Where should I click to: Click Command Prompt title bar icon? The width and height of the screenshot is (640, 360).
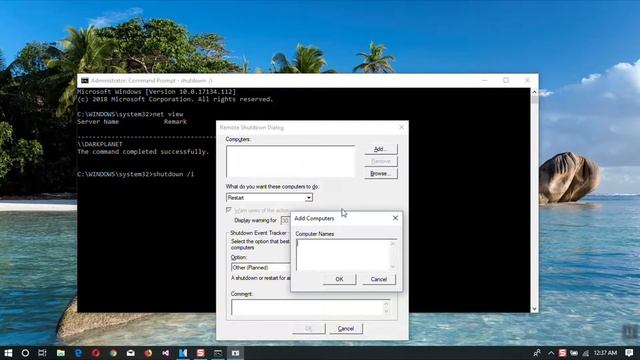[84, 81]
